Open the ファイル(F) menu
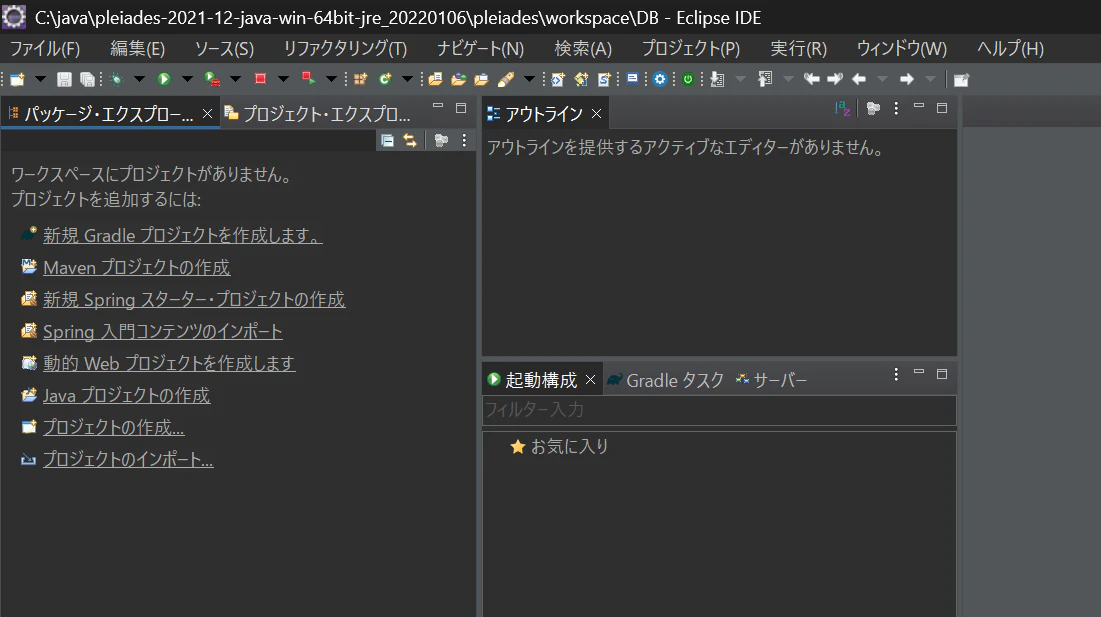This screenshot has width=1101, height=617. pyautogui.click(x=45, y=48)
